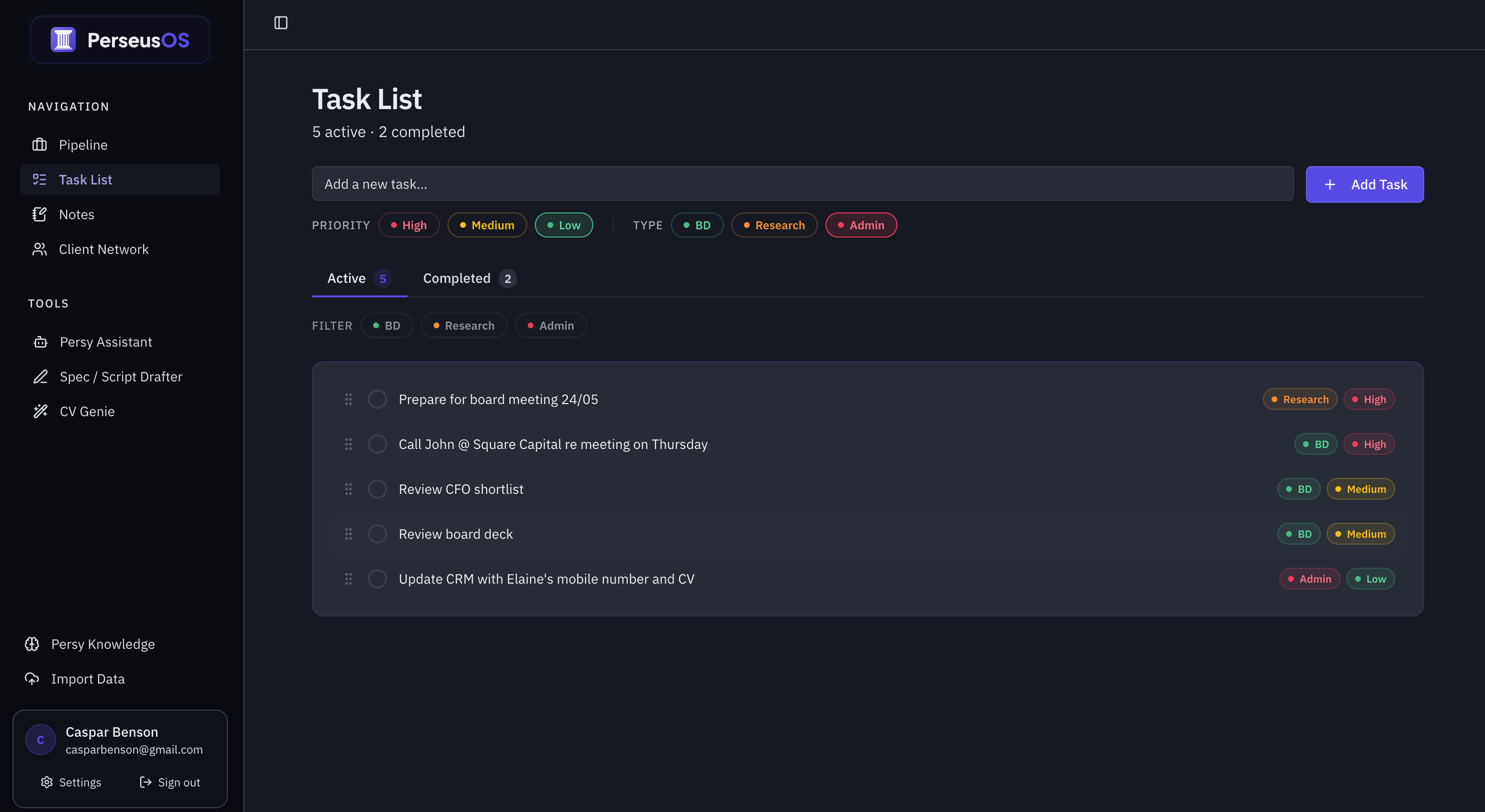Click drag handle for Review board deck
The height and width of the screenshot is (812, 1485).
point(348,533)
